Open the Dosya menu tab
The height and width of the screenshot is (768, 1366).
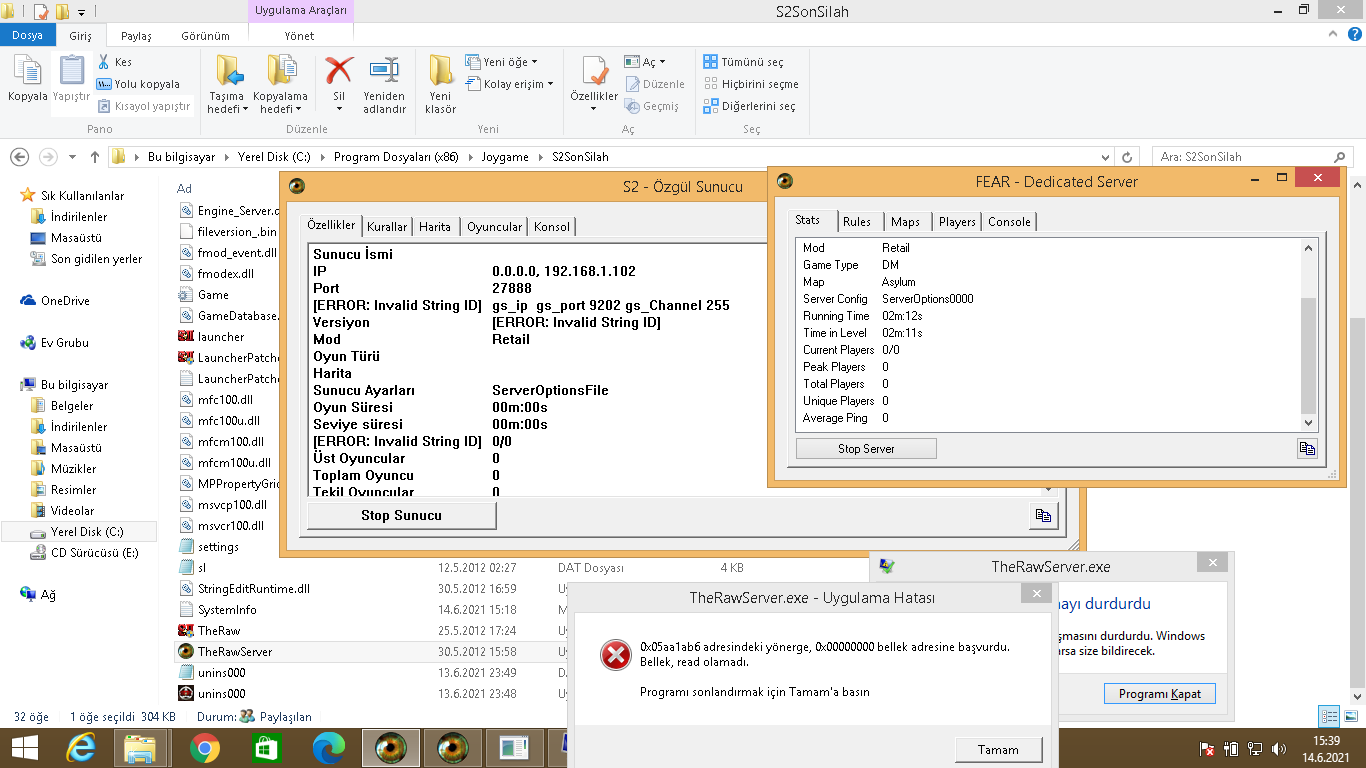(x=27, y=35)
